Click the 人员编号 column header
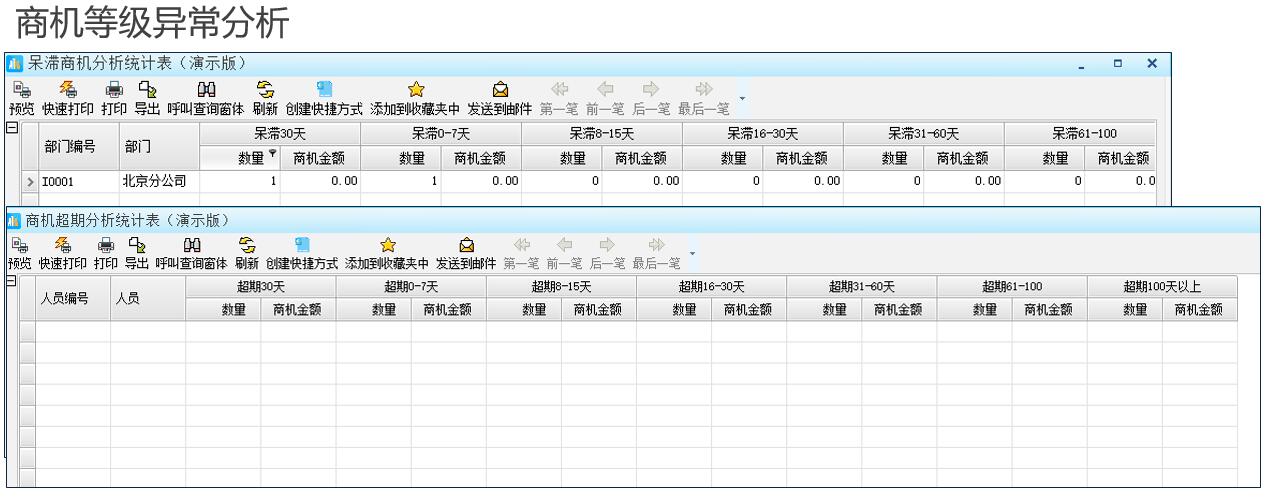The height and width of the screenshot is (497, 1268). [64, 298]
